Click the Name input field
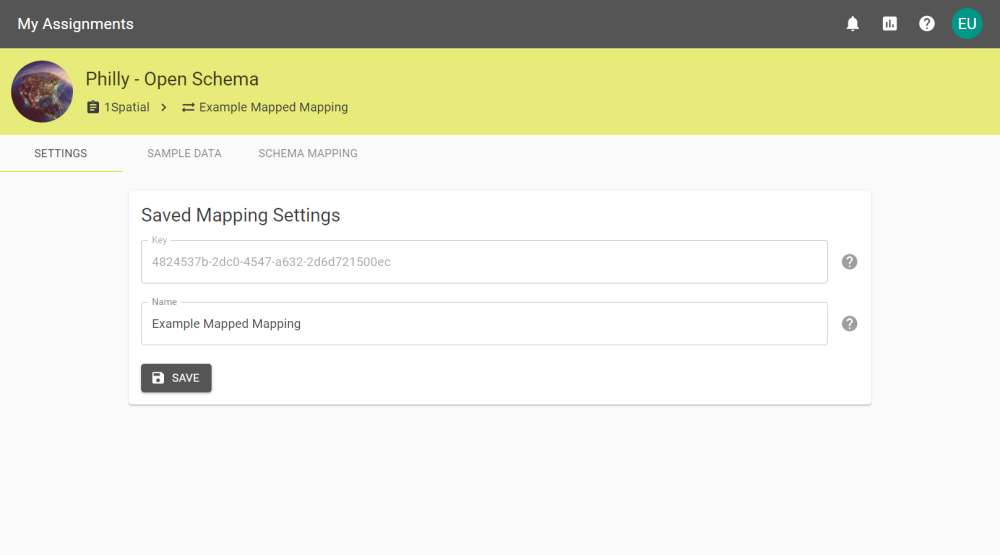This screenshot has height=555, width=1000. coord(484,323)
